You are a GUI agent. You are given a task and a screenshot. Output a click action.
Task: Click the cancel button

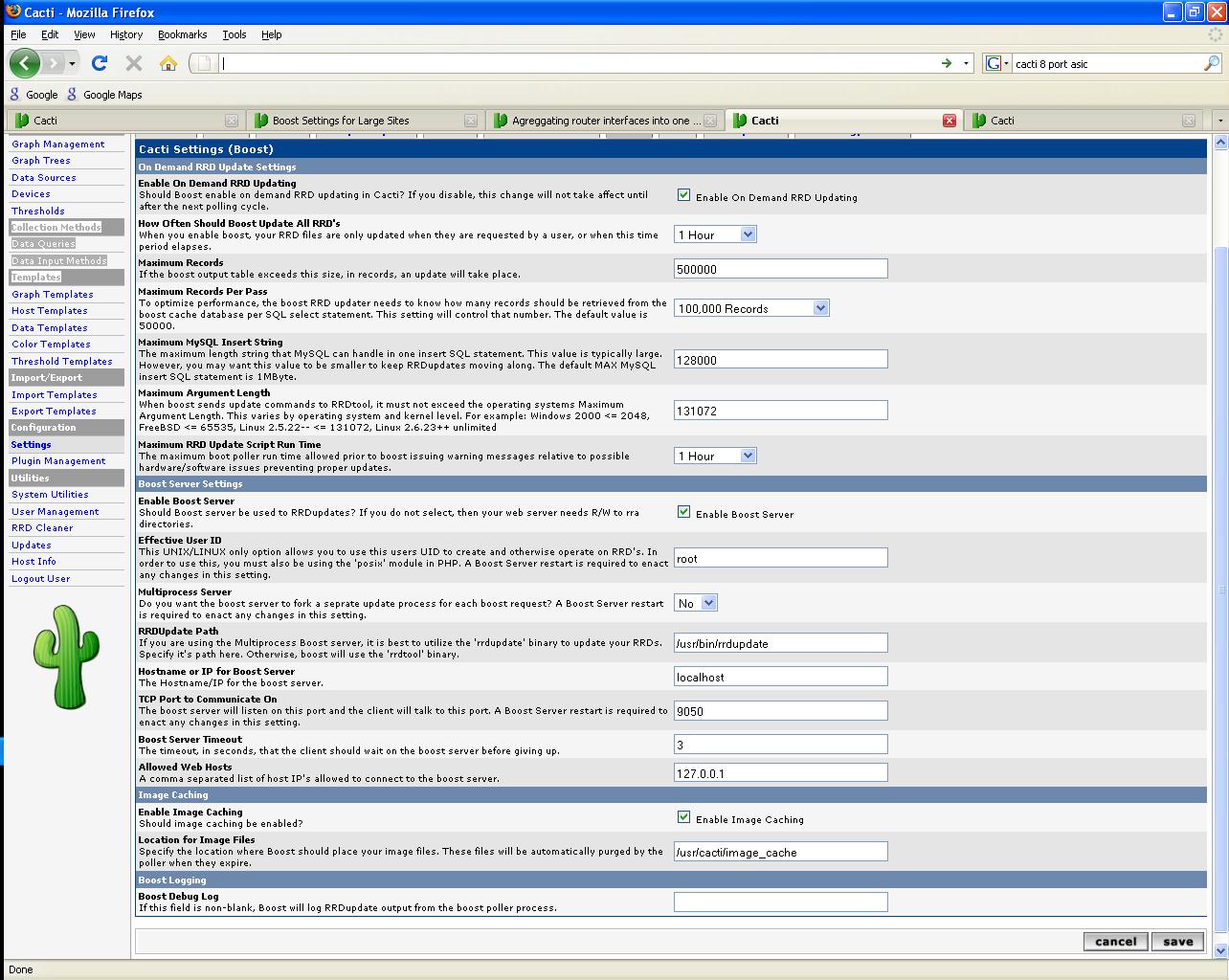coord(1116,941)
